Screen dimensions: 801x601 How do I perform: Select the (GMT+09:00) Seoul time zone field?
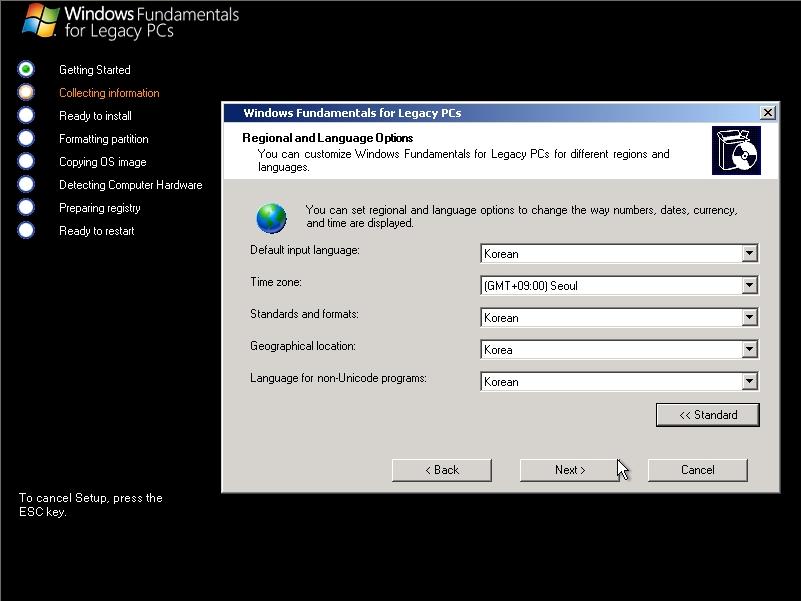619,285
